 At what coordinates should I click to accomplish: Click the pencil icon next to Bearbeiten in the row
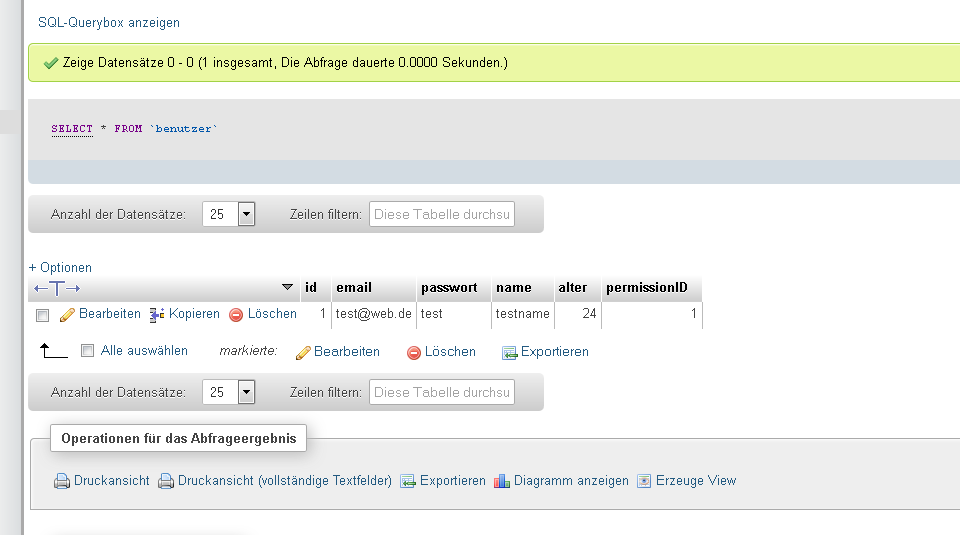(x=67, y=315)
